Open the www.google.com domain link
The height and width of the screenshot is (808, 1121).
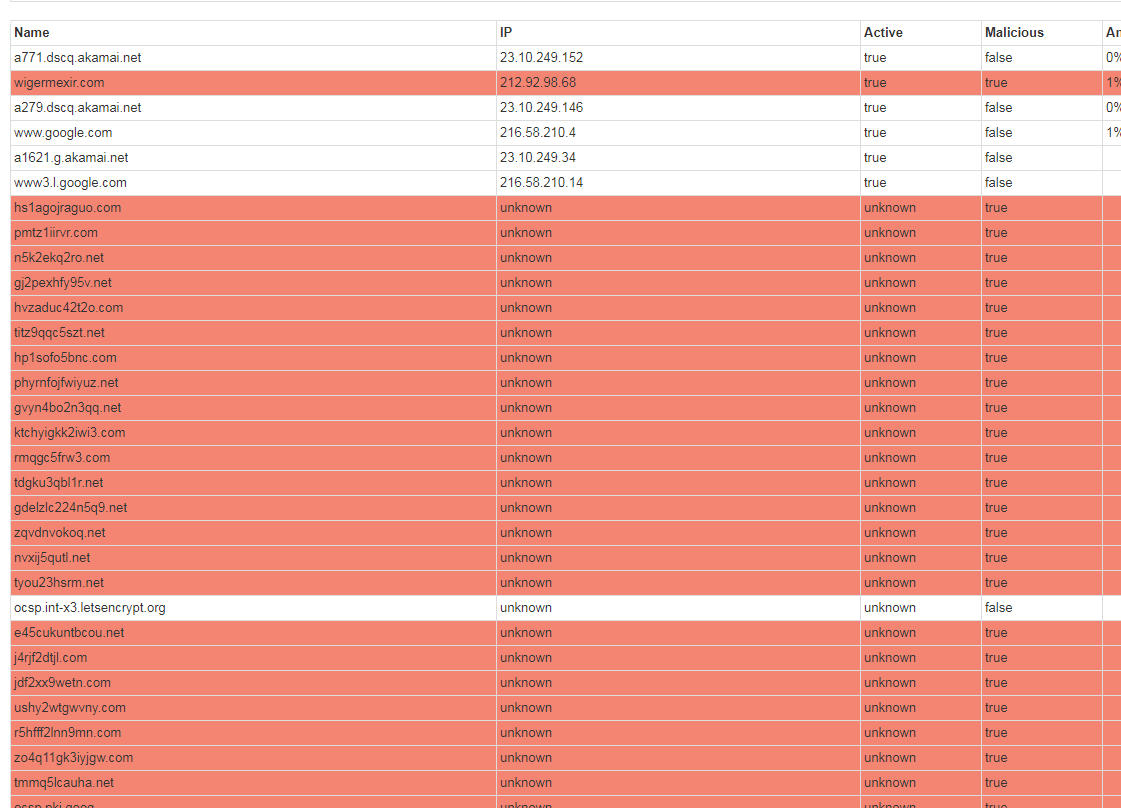click(61, 132)
